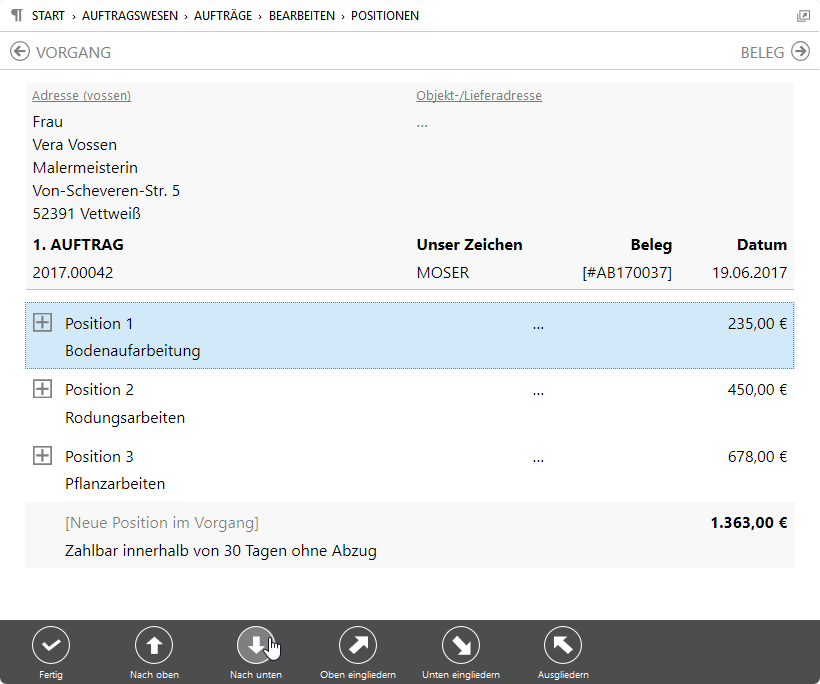Screen dimensions: 820x684
Task: Open the window icon at top right
Action: (x=803, y=16)
